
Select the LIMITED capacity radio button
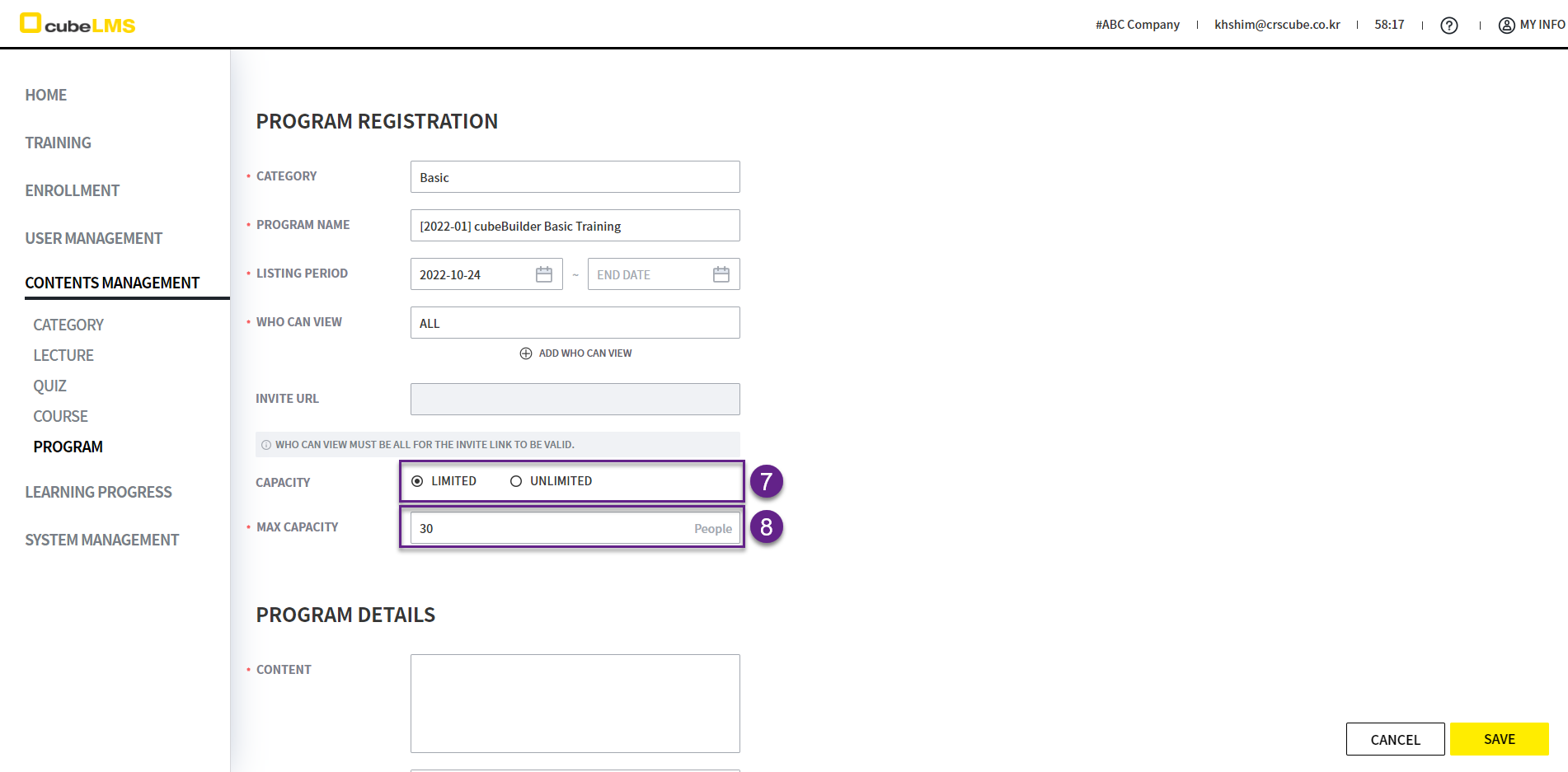[417, 481]
